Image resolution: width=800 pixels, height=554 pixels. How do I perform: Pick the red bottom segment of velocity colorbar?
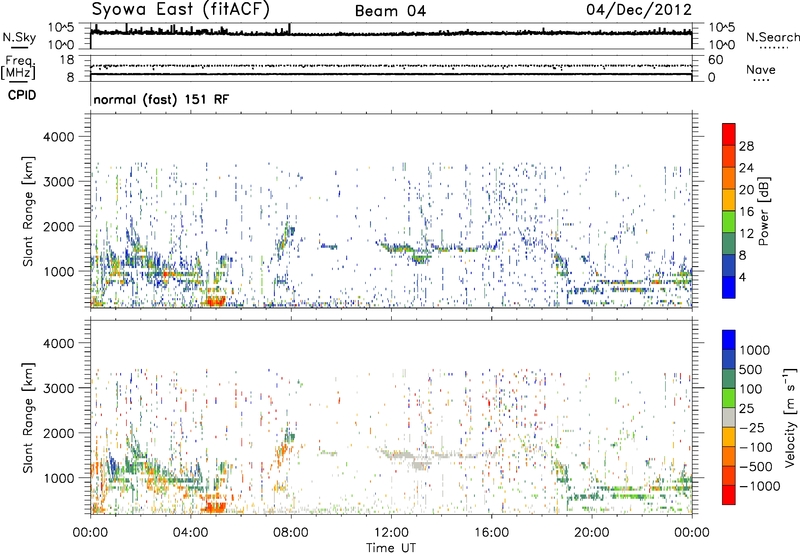[x=729, y=495]
